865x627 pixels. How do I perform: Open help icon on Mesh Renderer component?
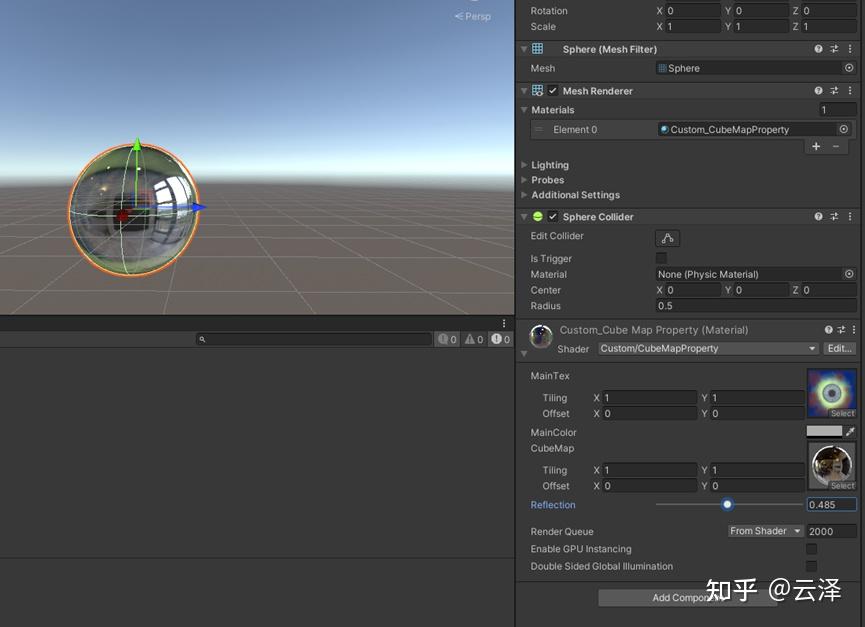(x=818, y=90)
